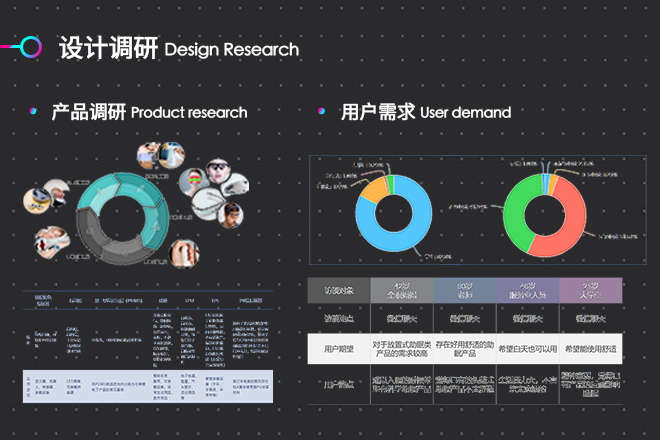Image resolution: width=660 pixels, height=440 pixels.
Task: Select the 用户需求 User demand heading
Action: (425, 112)
